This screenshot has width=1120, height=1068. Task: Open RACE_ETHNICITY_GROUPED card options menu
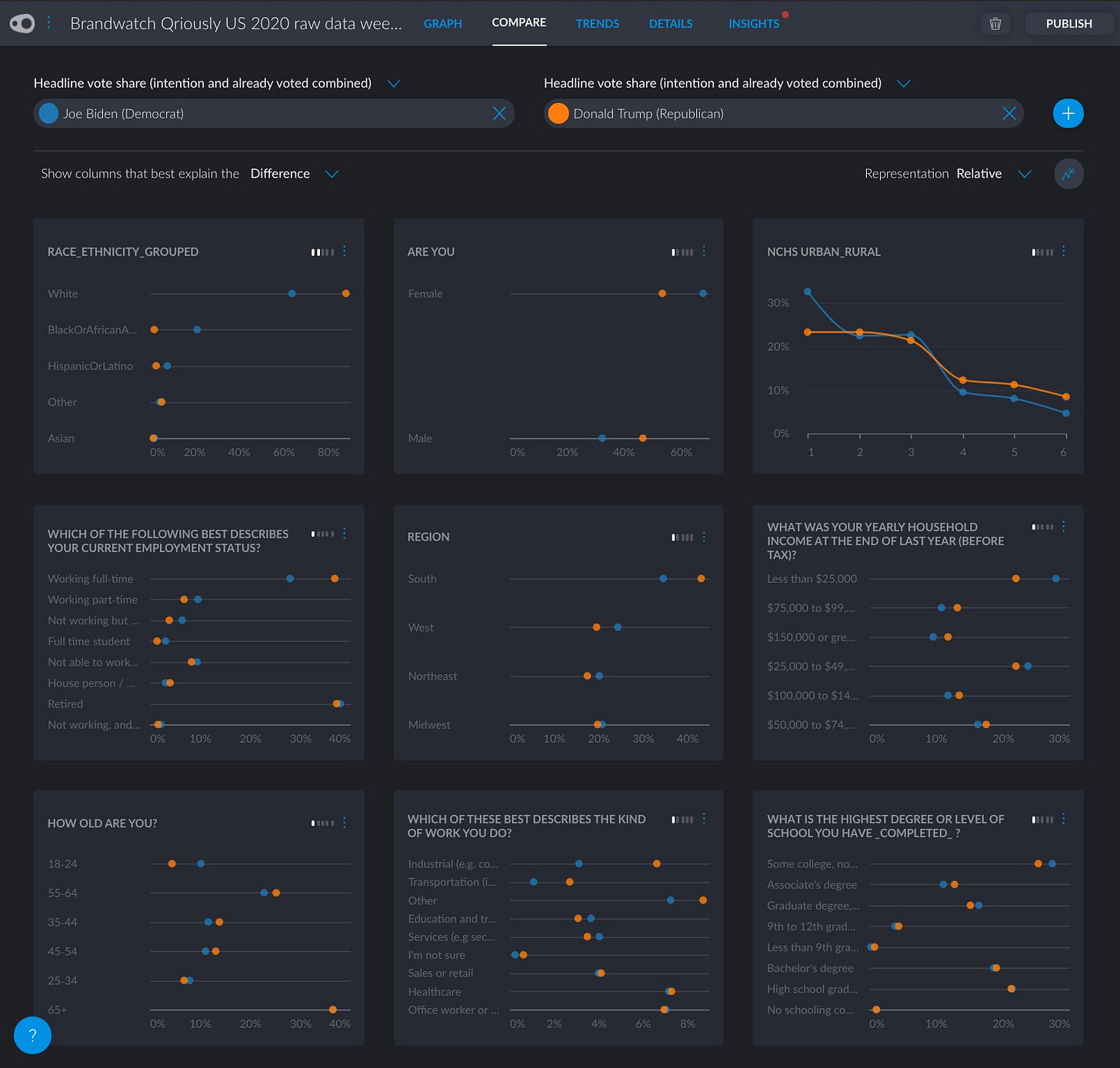(344, 251)
